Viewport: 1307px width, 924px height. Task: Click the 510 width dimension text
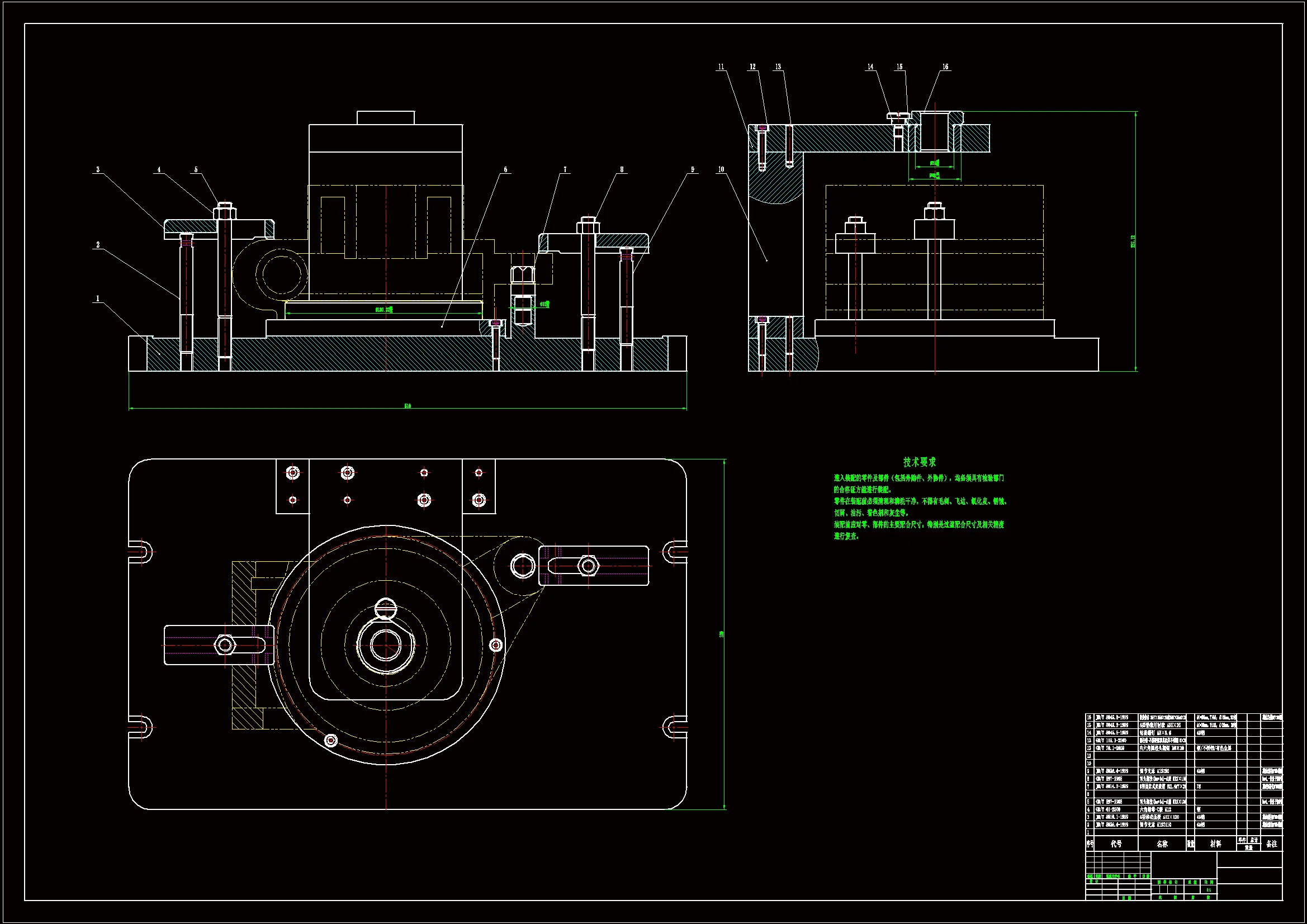[408, 406]
